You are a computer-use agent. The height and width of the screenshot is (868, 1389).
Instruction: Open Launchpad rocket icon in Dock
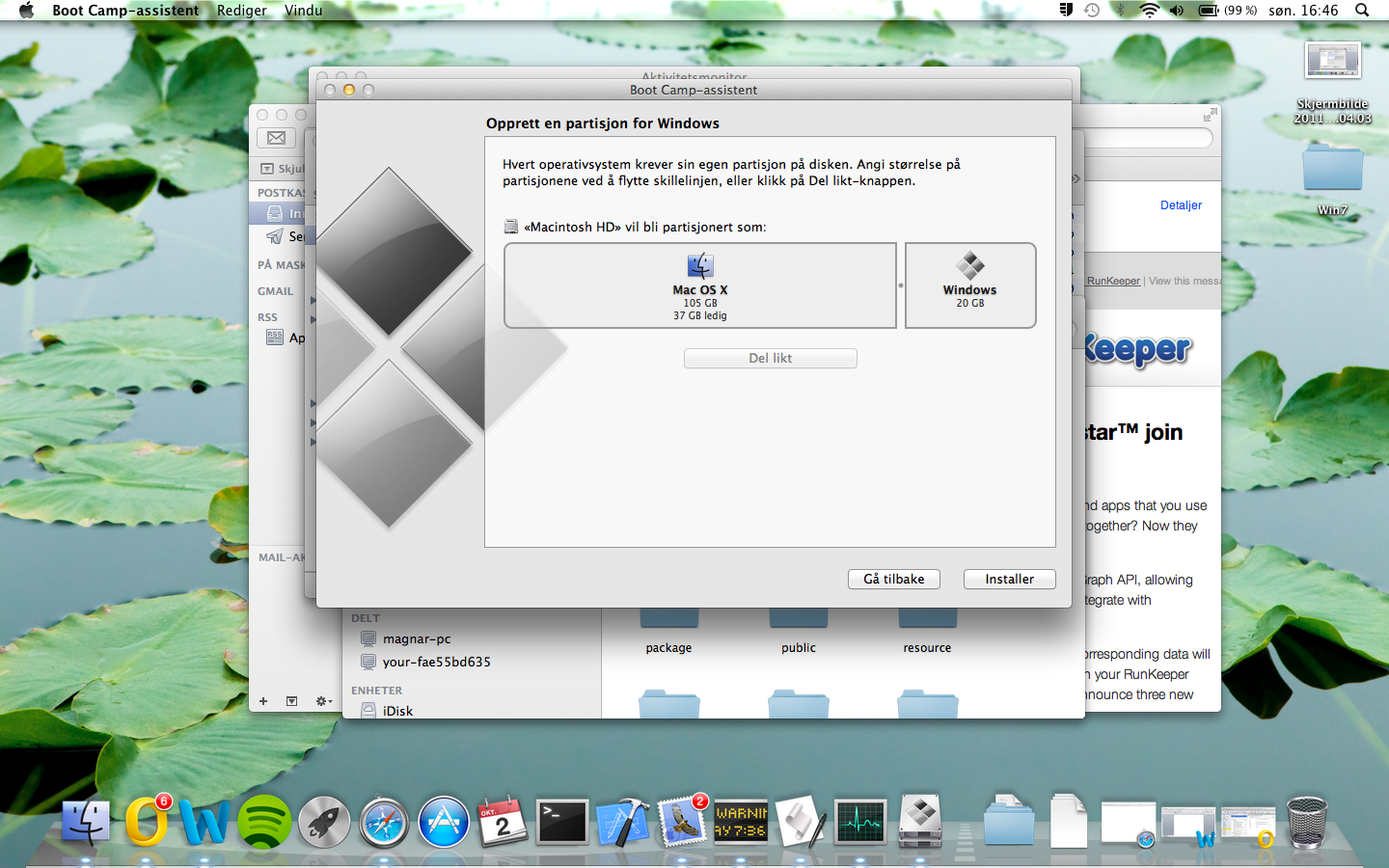(x=323, y=823)
